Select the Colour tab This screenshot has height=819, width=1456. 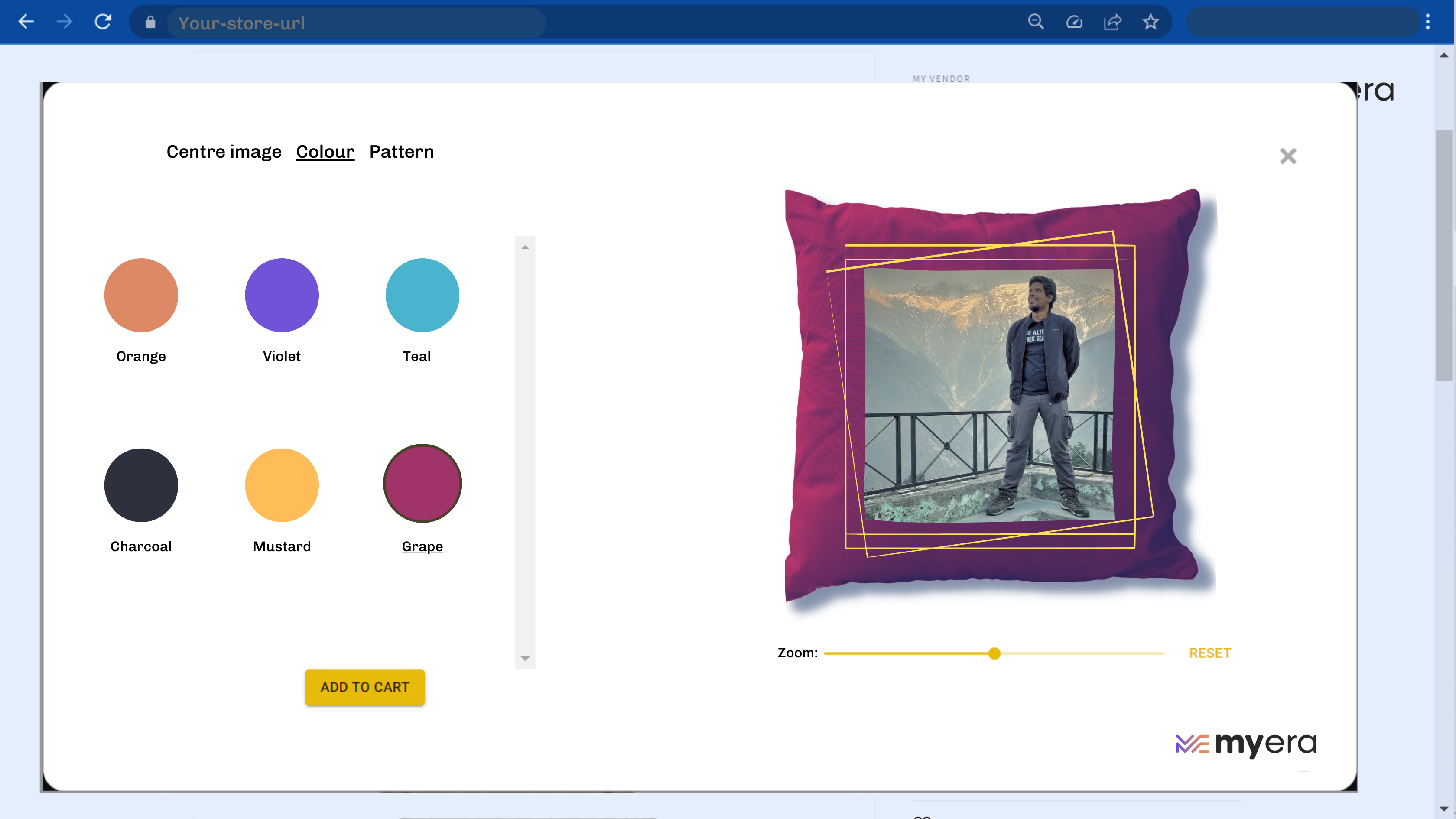[x=325, y=152]
